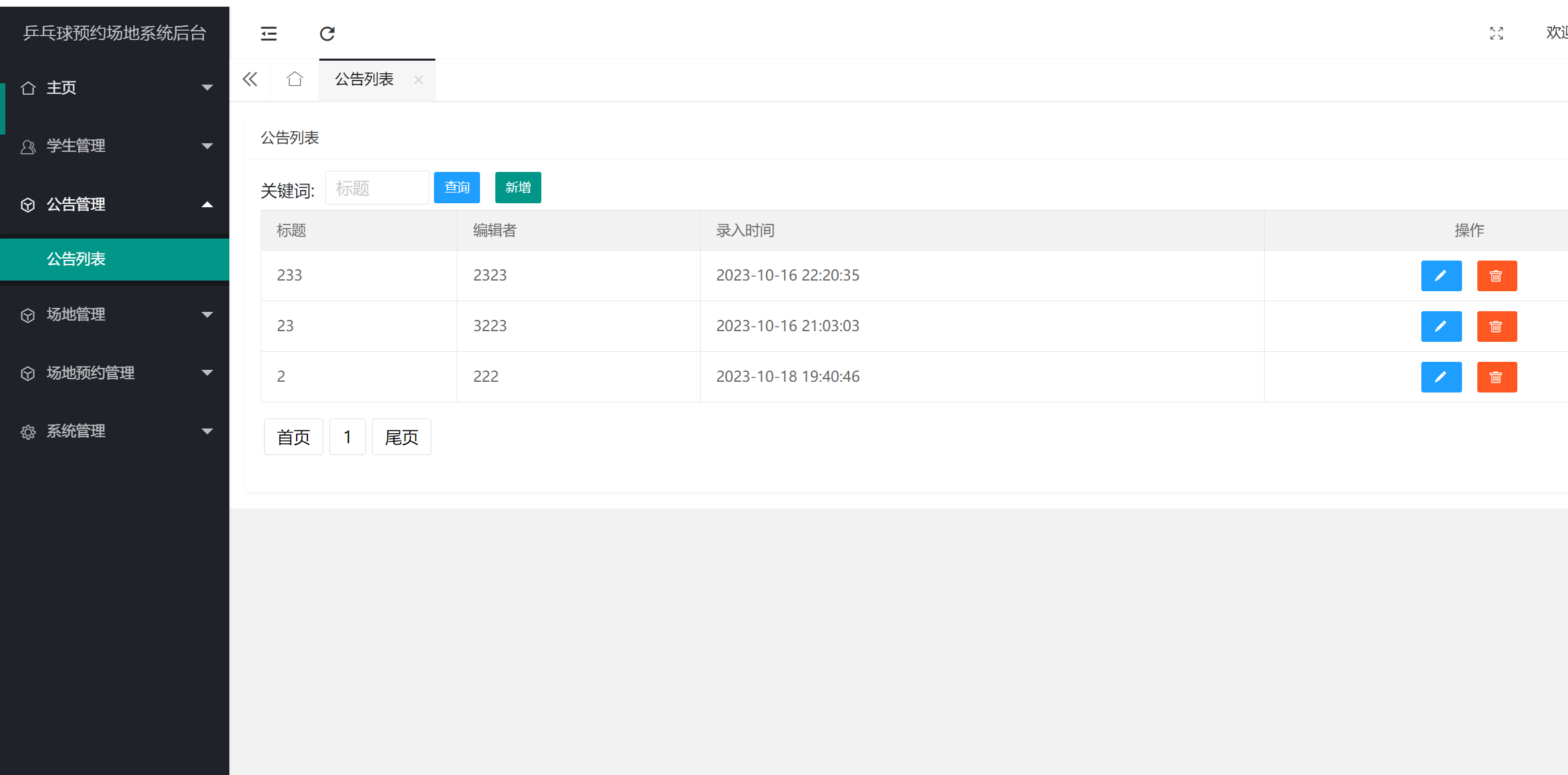Delete the announcement from 2023-10-18
Viewport: 1568px width, 775px height.
[x=1496, y=377]
